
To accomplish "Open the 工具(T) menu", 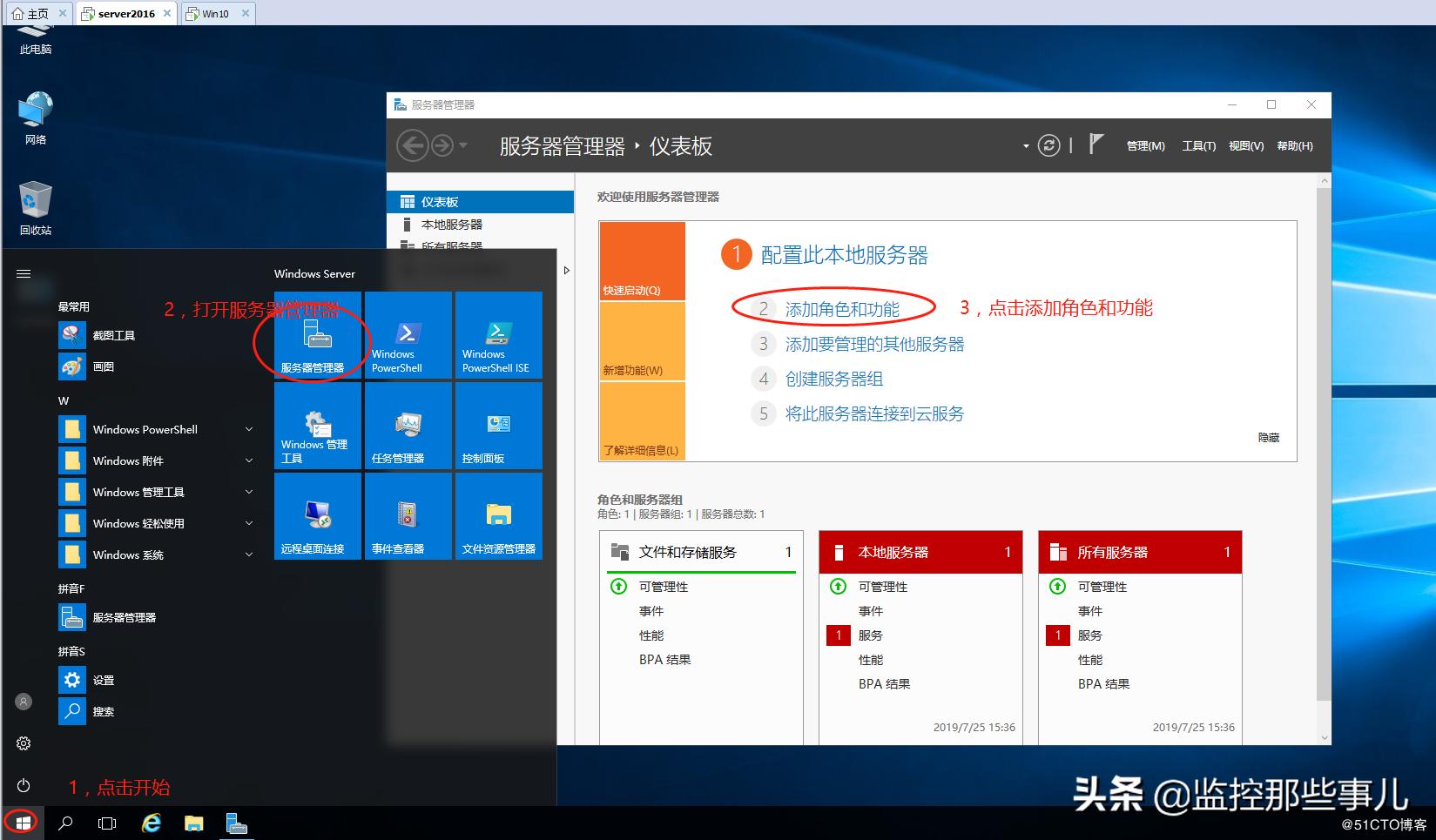I will coord(1197,145).
